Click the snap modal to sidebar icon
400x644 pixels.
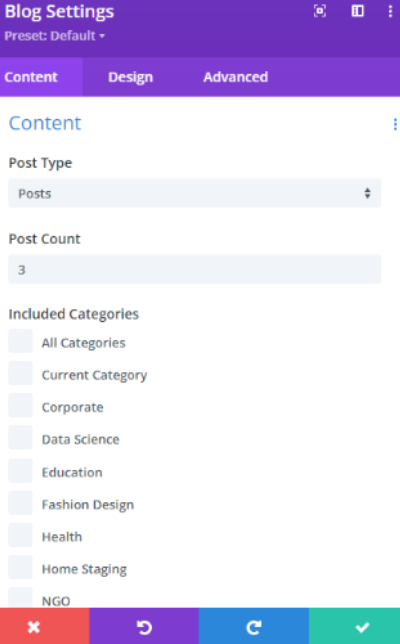point(358,11)
